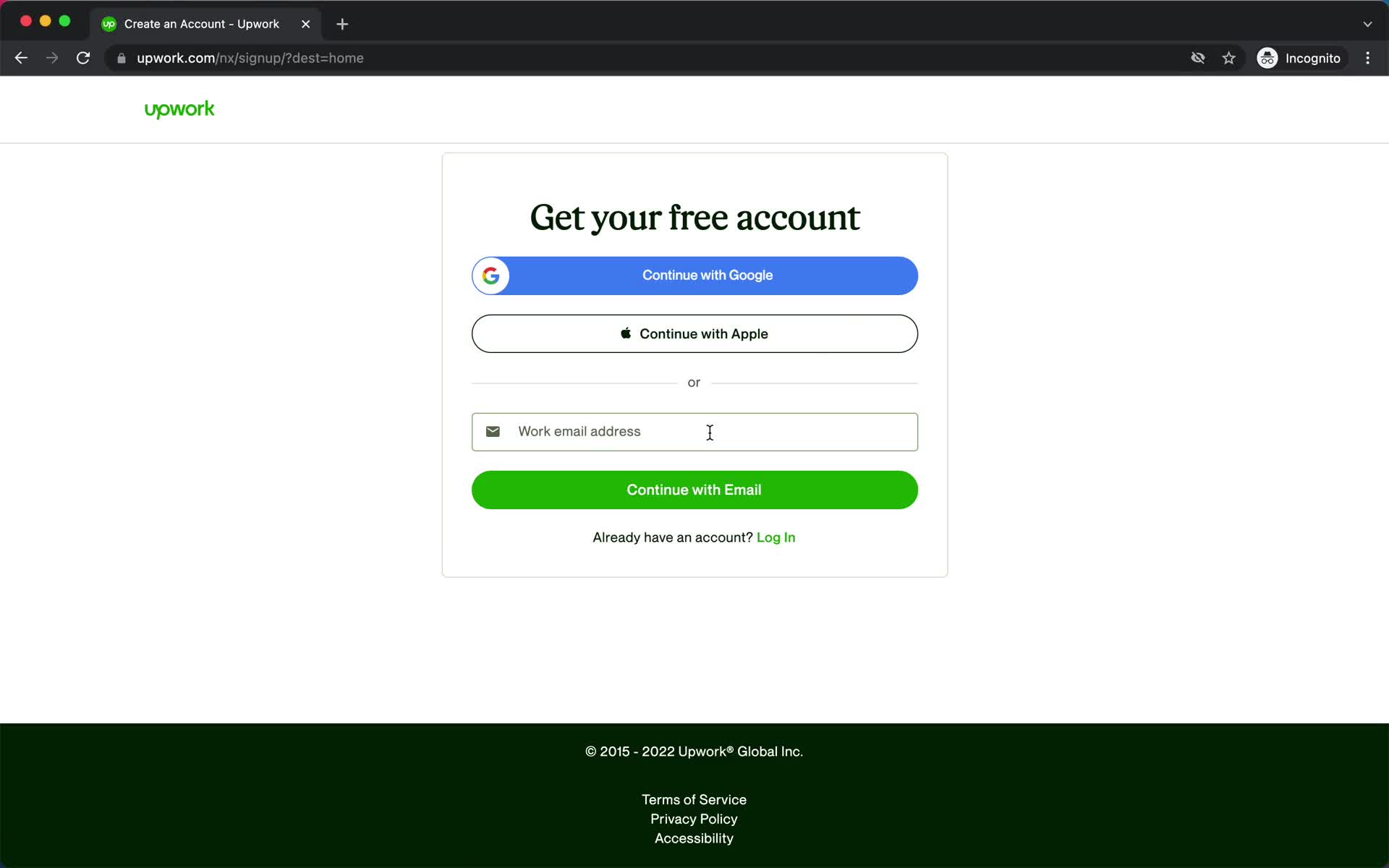Image resolution: width=1389 pixels, height=868 pixels.
Task: Go back with the browser back arrow
Action: point(21,58)
